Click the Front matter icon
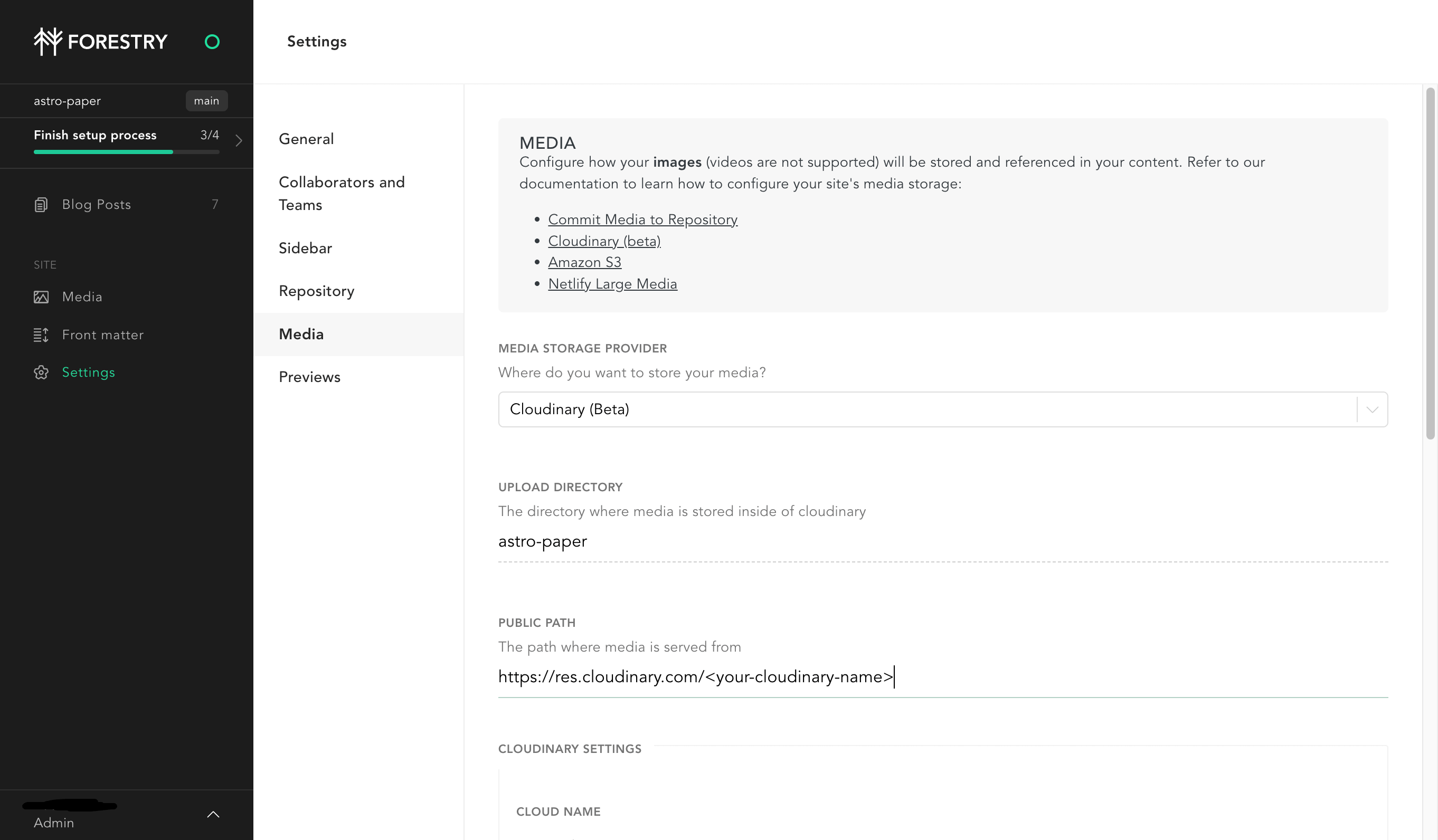The height and width of the screenshot is (840, 1438). tap(40, 335)
